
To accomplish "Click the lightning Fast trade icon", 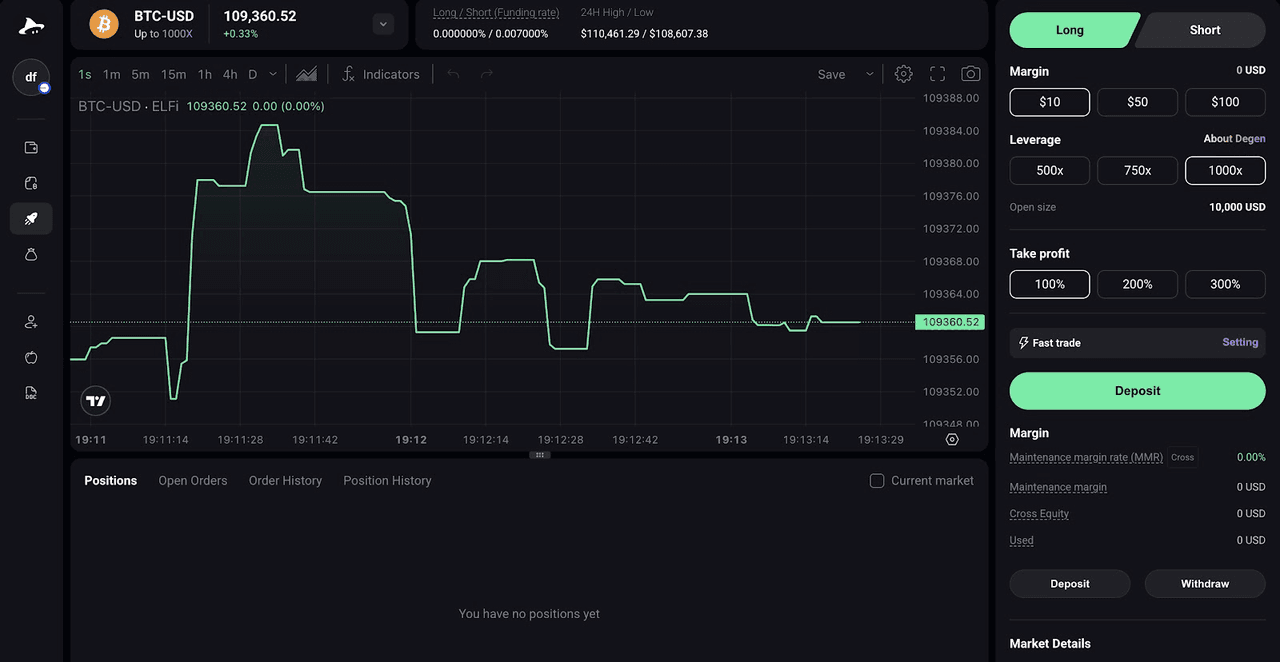I will point(1024,343).
